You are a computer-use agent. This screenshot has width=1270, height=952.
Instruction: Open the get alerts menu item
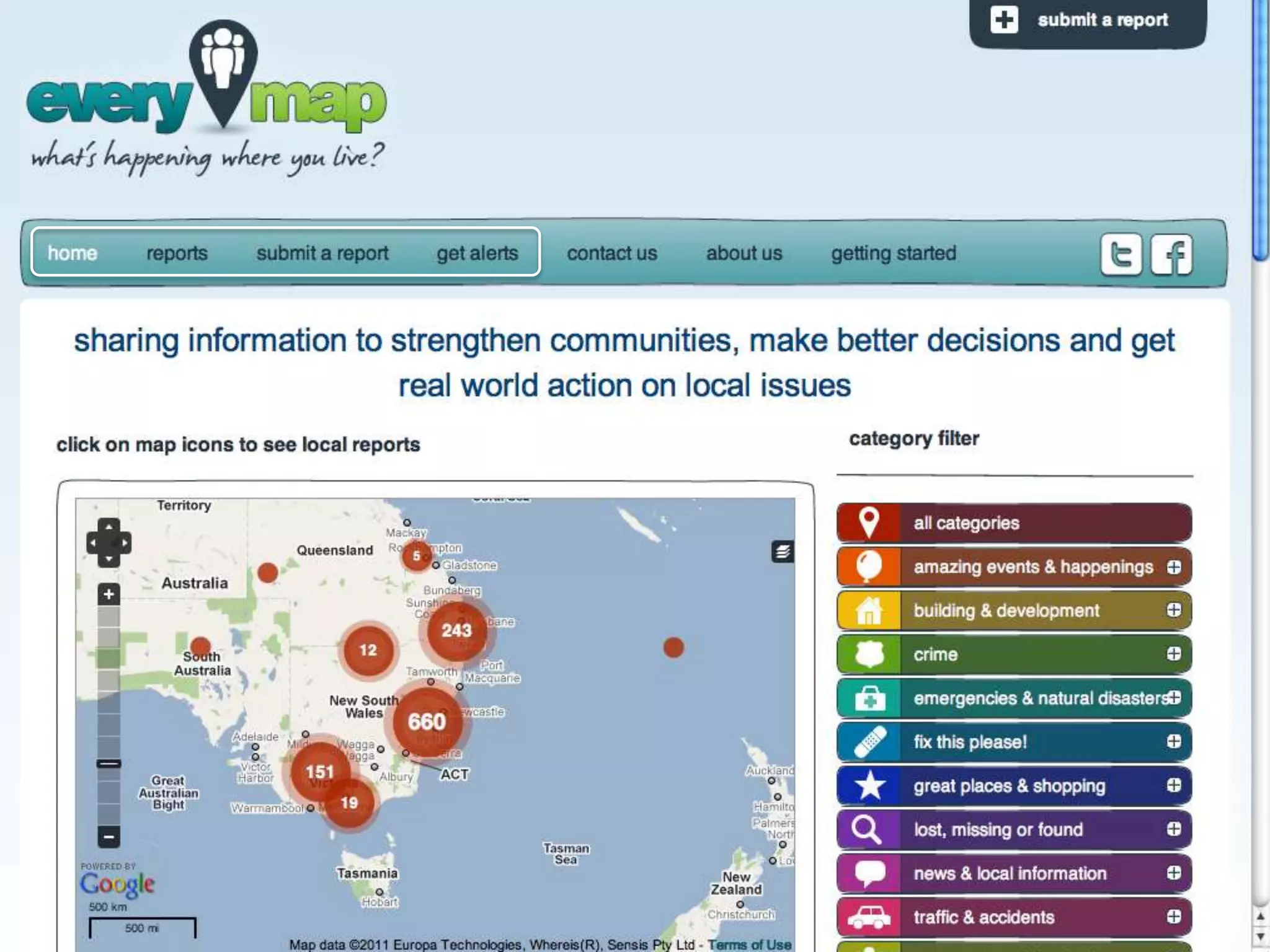click(477, 253)
